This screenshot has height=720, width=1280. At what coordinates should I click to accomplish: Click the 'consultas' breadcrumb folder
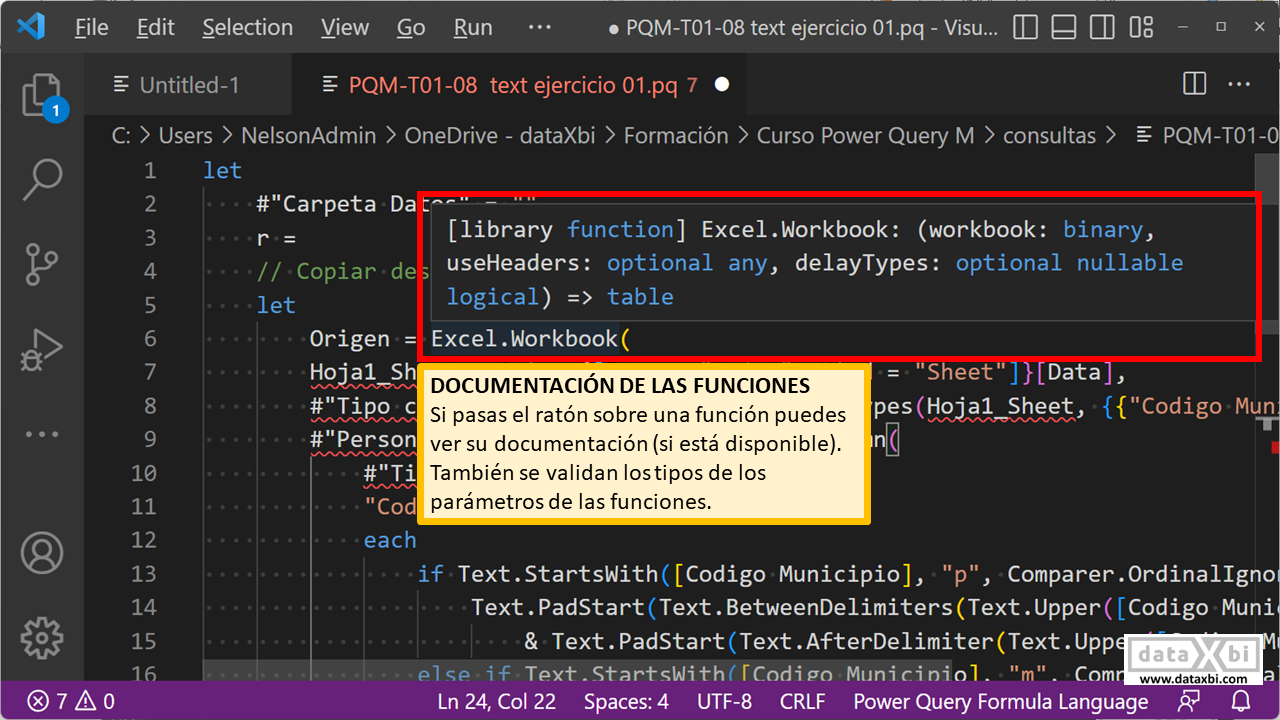(x=1049, y=136)
